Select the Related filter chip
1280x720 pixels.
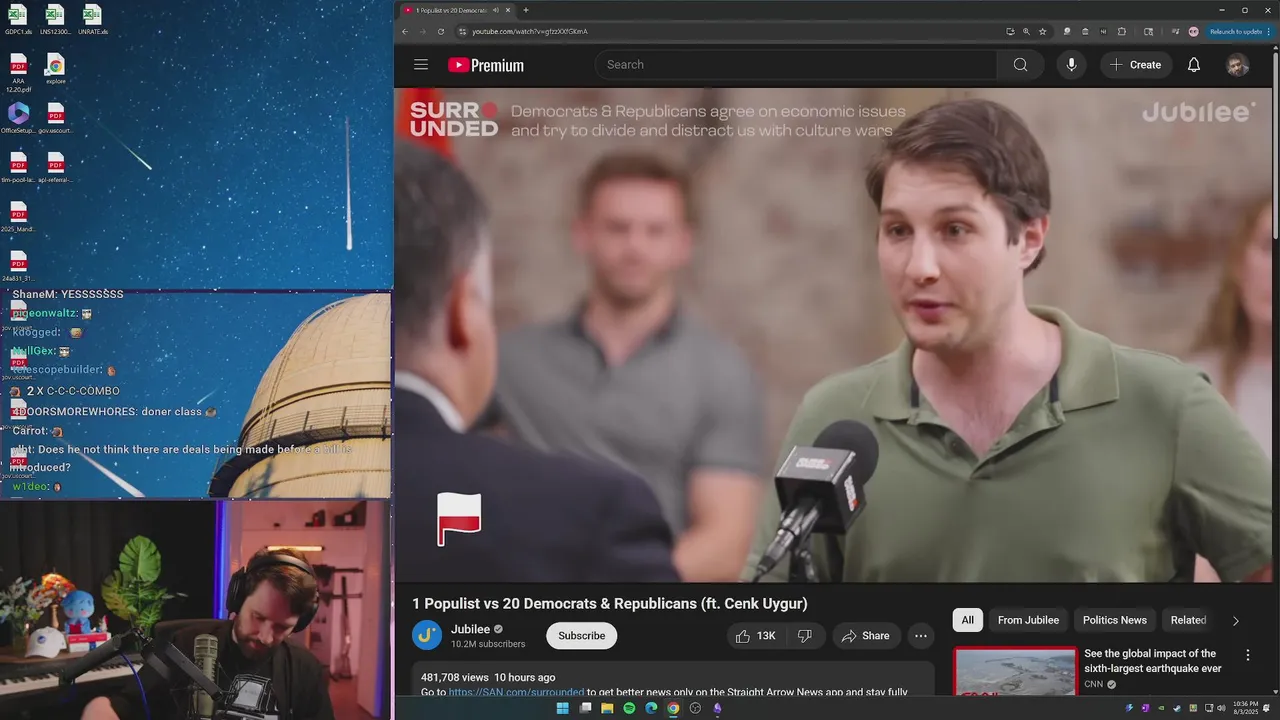click(x=1188, y=620)
